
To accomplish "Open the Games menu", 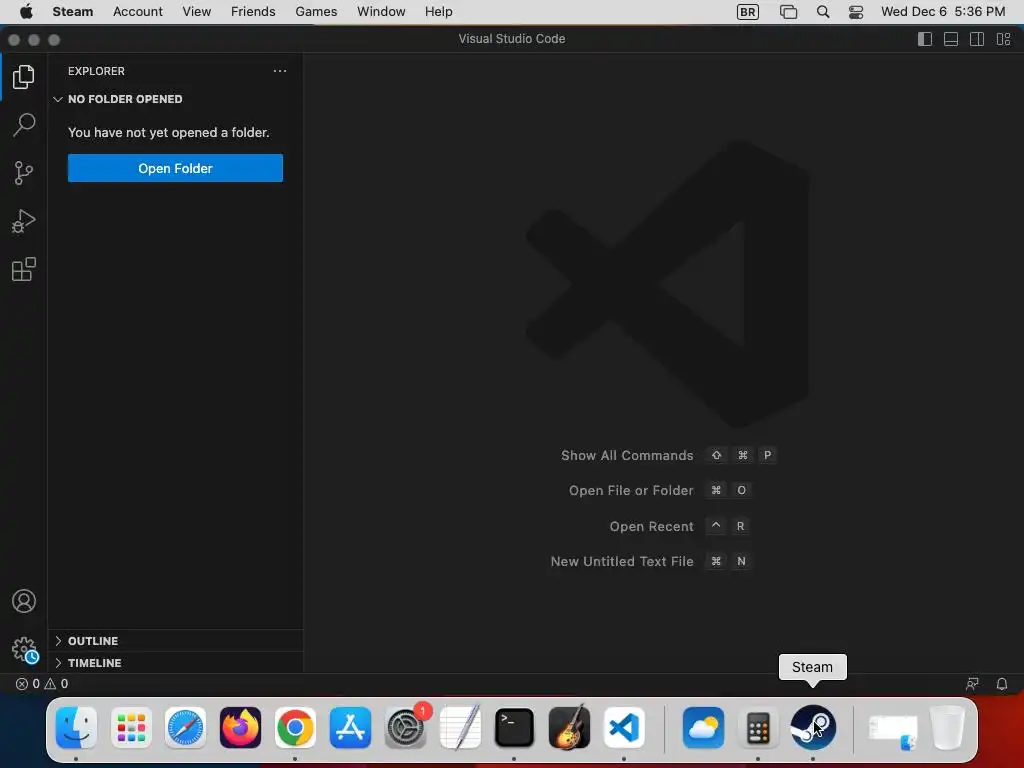I will point(316,12).
